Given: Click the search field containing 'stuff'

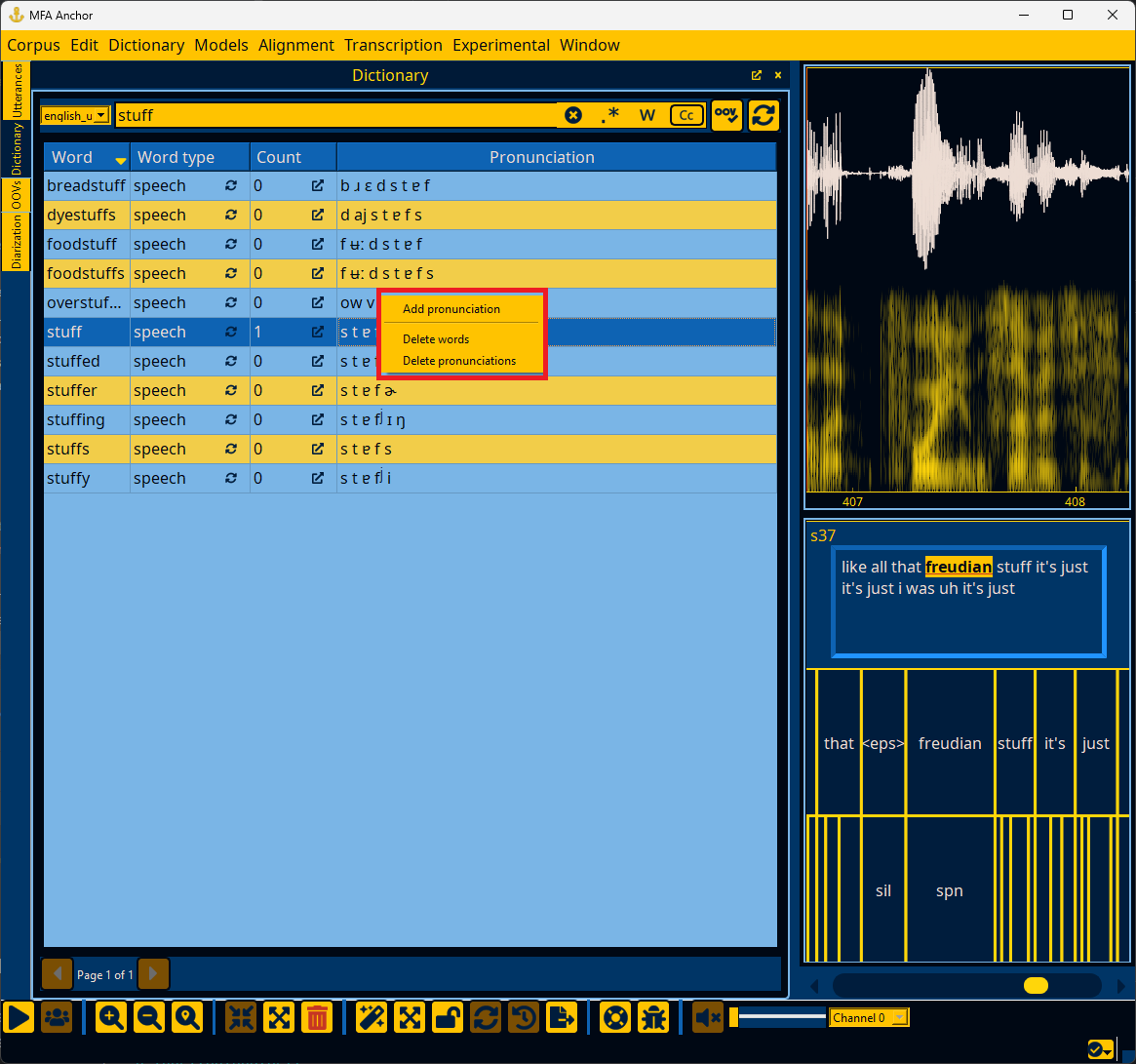Looking at the screenshot, I should (335, 115).
